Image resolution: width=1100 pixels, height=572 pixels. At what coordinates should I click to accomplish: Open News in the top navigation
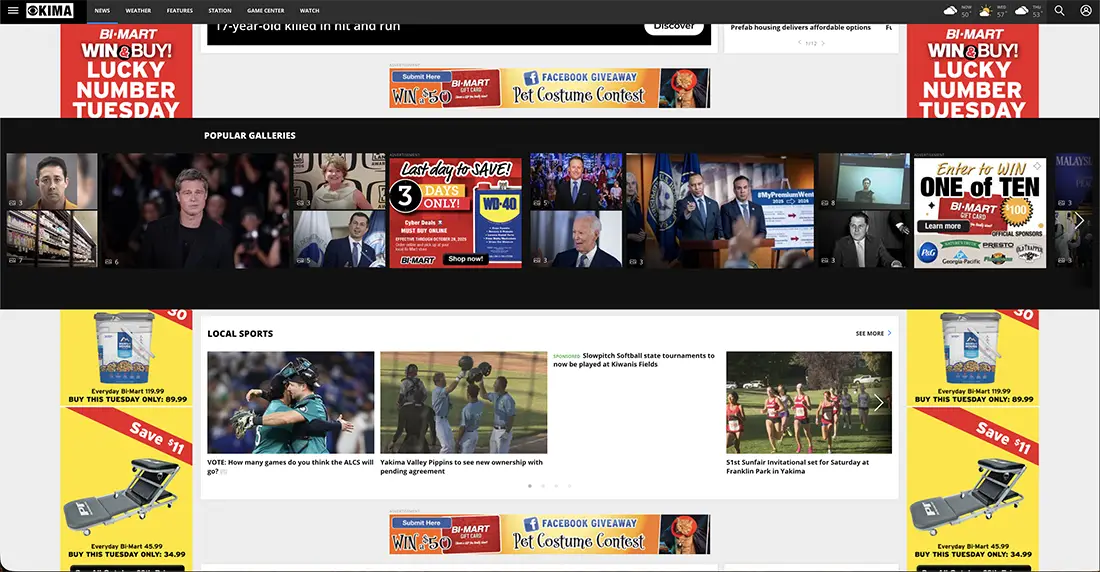[x=102, y=11]
